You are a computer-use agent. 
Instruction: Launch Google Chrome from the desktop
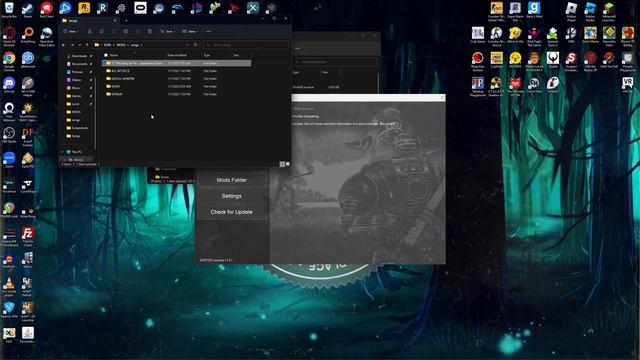[9, 61]
